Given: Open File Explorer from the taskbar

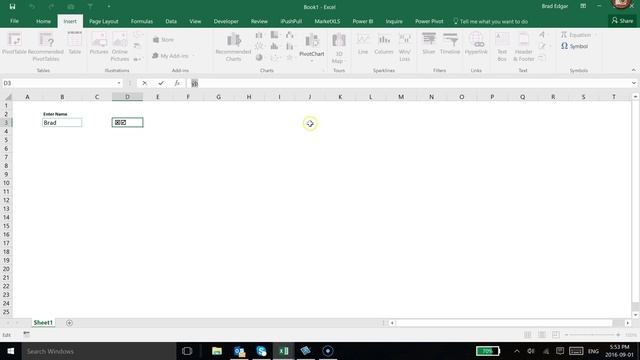Looking at the screenshot, I should [x=217, y=351].
